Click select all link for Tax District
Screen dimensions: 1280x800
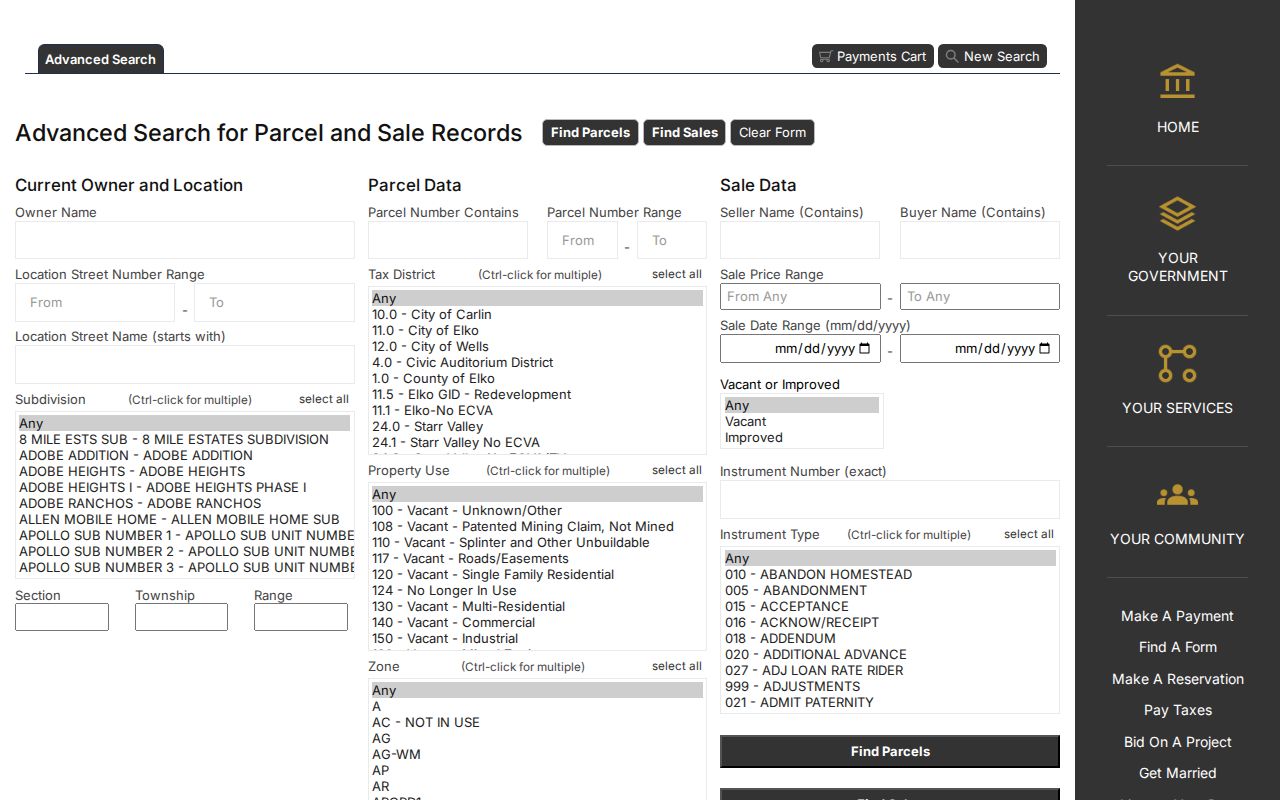point(677,274)
